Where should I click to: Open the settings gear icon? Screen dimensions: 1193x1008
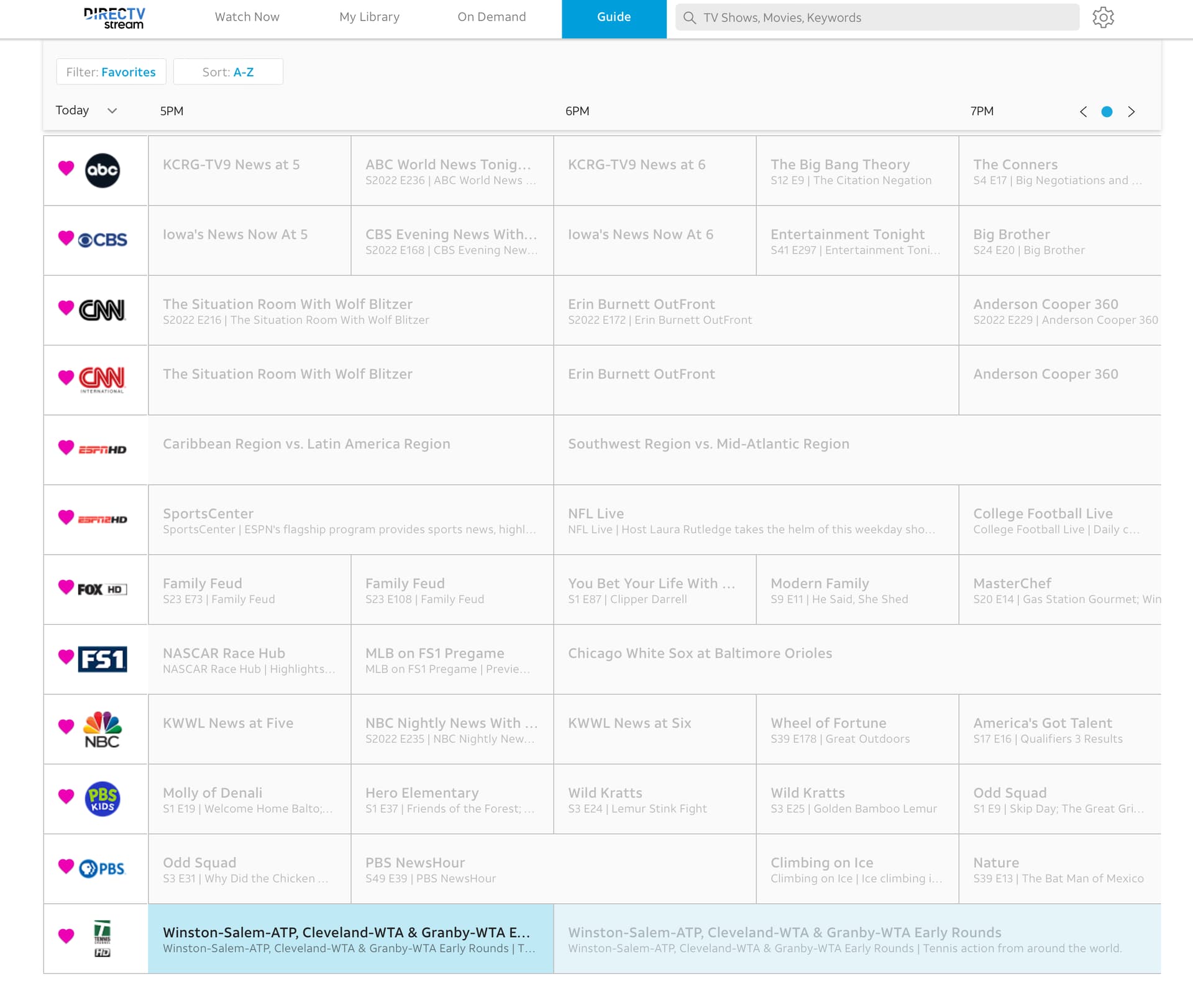(x=1103, y=17)
